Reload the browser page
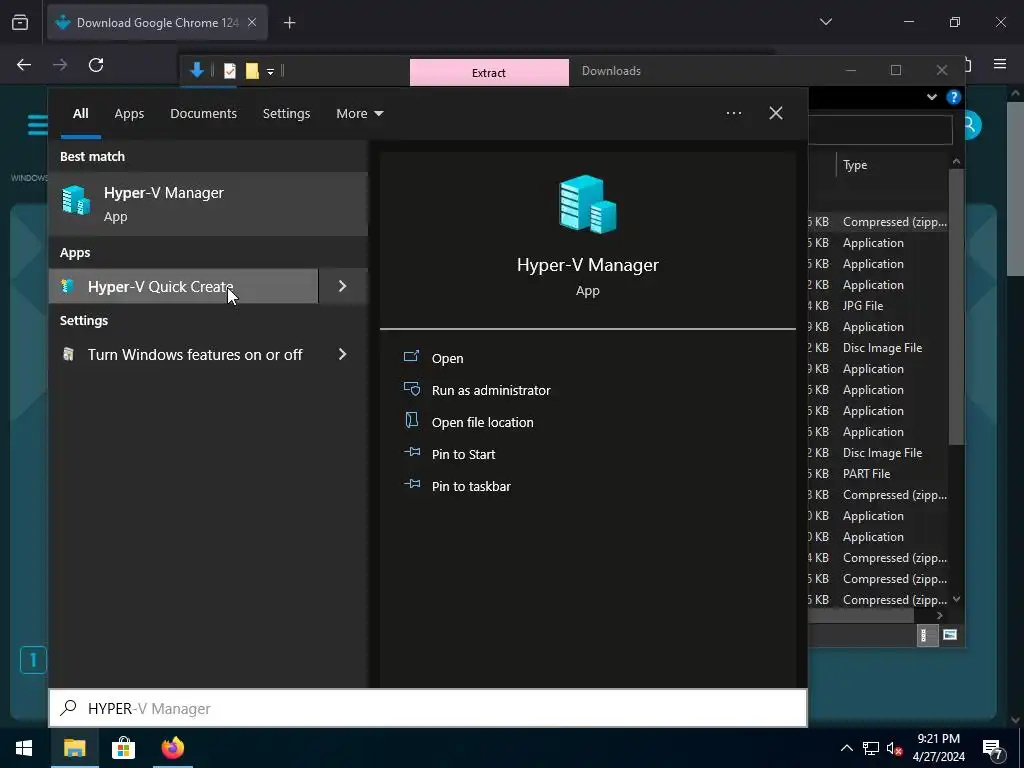This screenshot has height=768, width=1024. coord(96,65)
